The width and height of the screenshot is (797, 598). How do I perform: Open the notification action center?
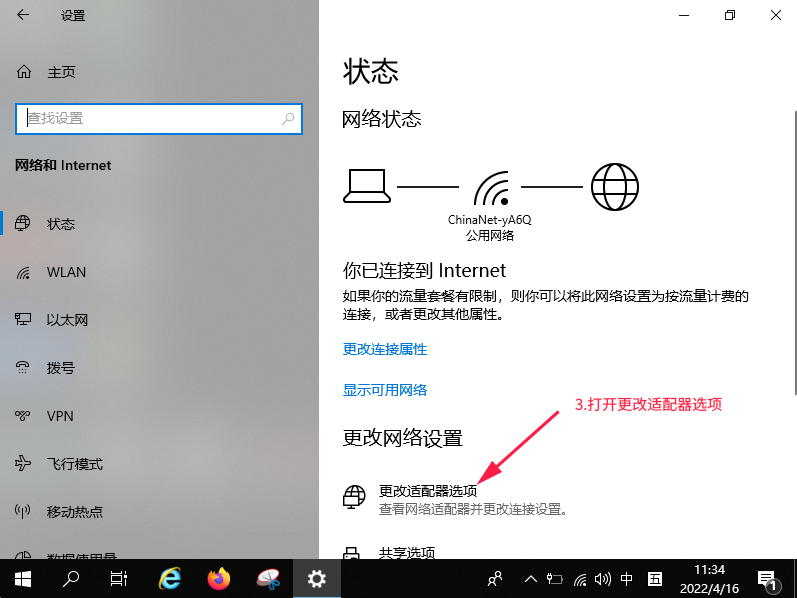pos(768,578)
